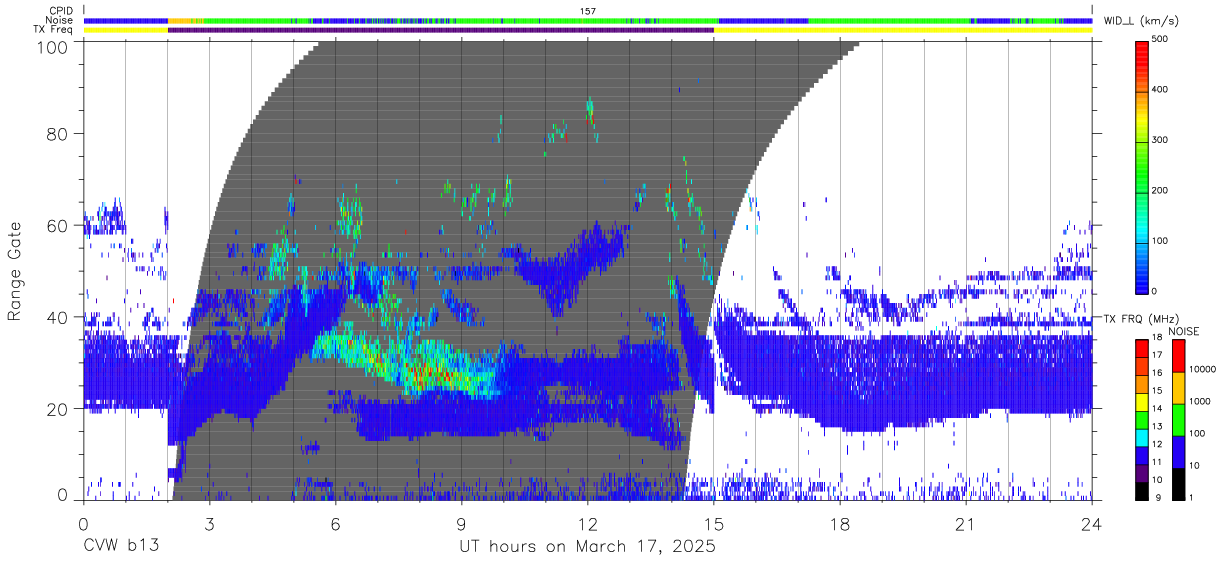
Task: Click the 'TX Freq' row label above the plot
Action: coord(54,30)
